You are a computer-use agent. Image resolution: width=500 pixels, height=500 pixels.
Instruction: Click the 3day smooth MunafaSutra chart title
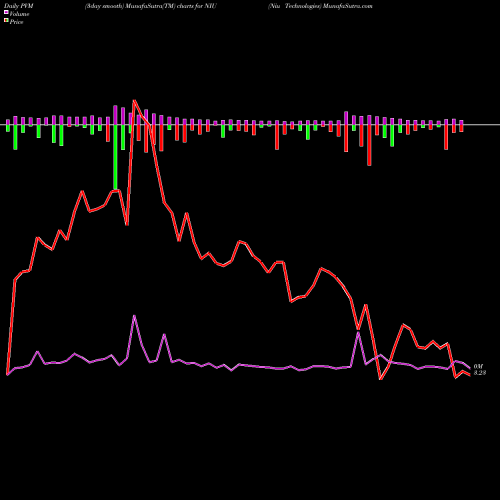[151, 6]
